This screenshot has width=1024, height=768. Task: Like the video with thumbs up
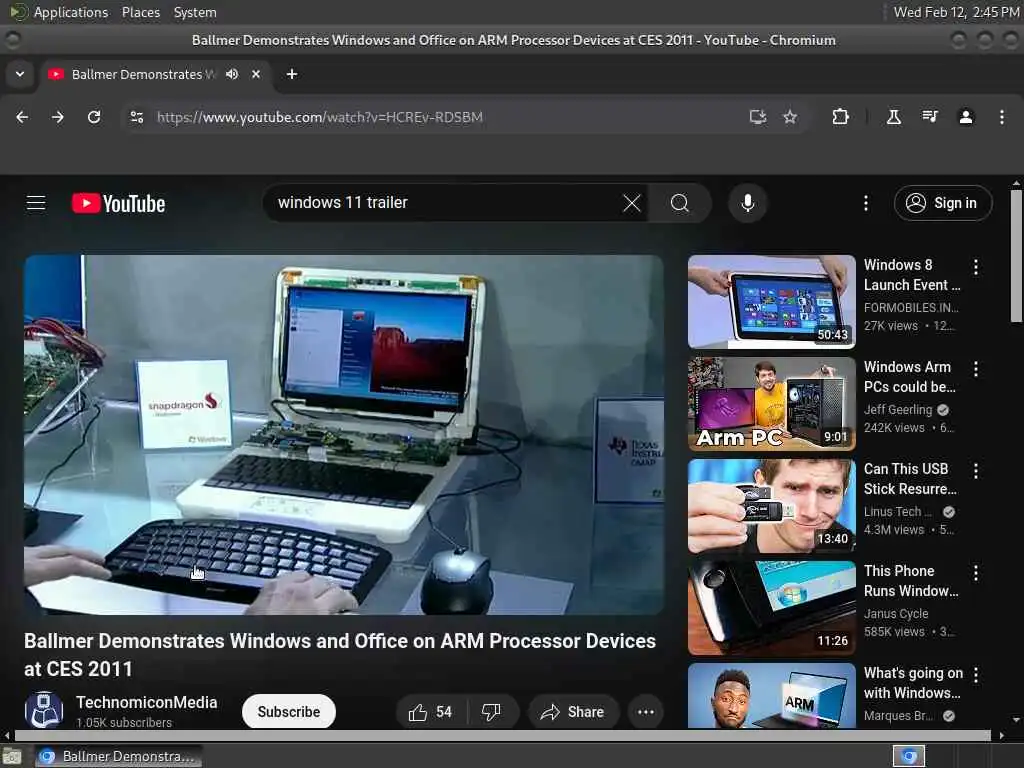coord(430,712)
